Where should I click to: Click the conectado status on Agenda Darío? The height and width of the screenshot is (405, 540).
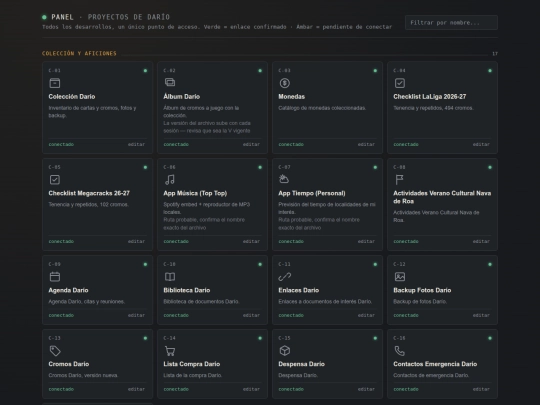tap(61, 315)
